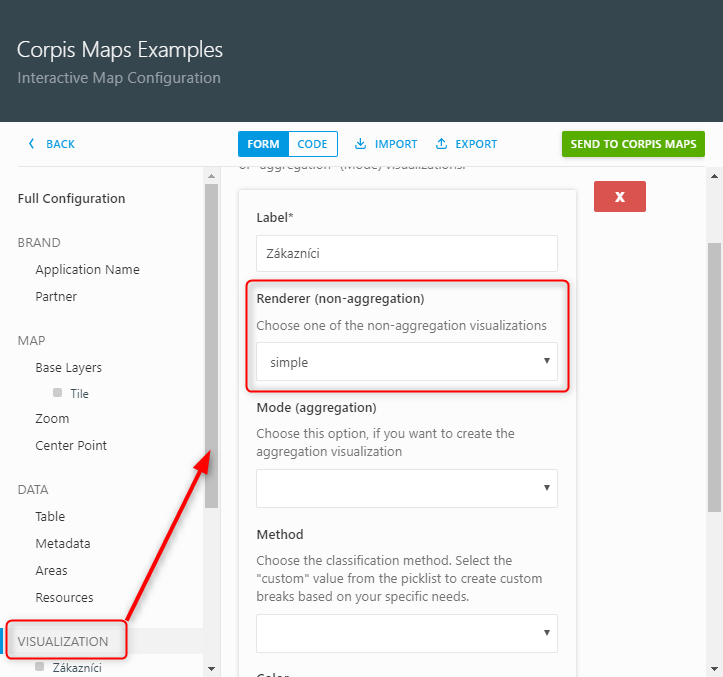
Task: Click sidebar scrollbar up arrow
Action: coord(212,176)
